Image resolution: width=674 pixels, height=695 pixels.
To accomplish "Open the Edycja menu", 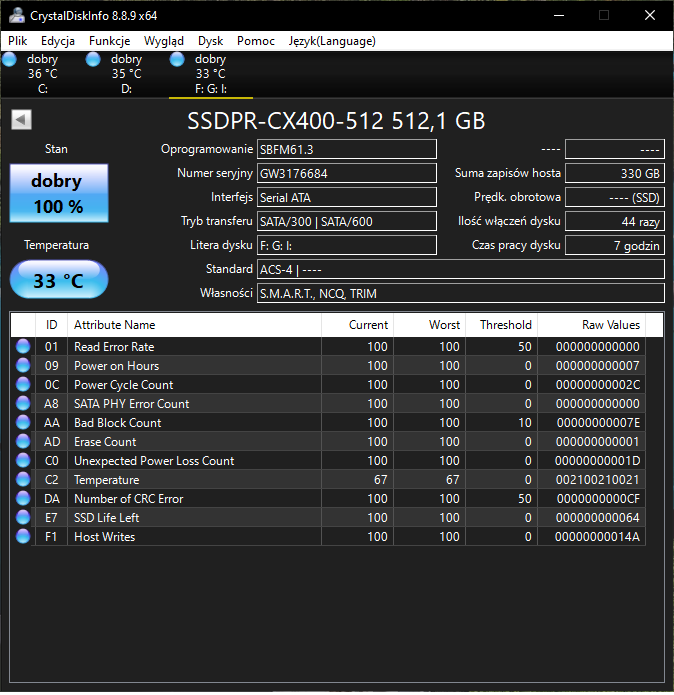I will pos(58,41).
